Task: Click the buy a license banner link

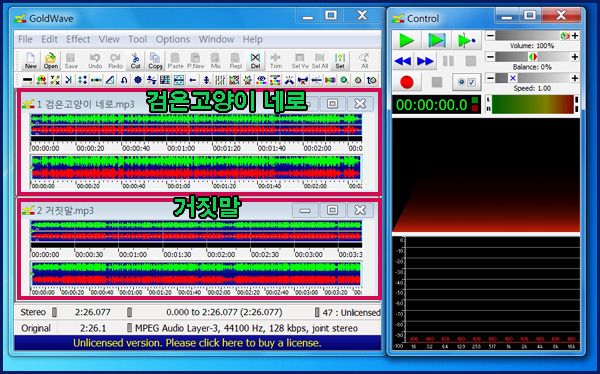Action: [x=197, y=343]
